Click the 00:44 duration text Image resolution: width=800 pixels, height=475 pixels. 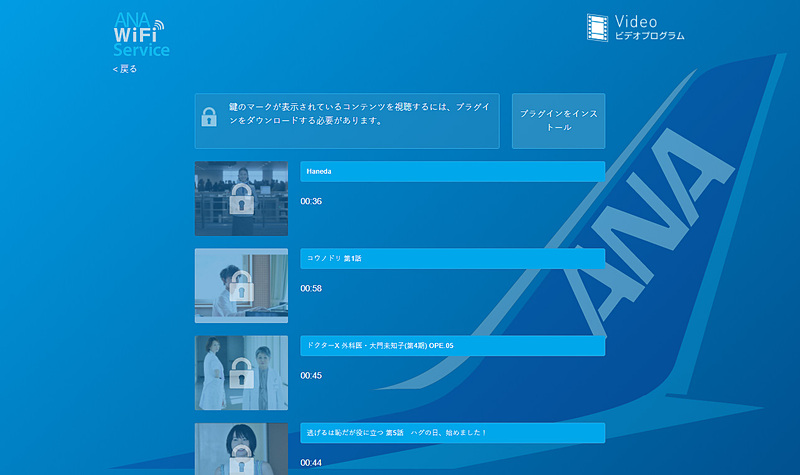click(311, 463)
